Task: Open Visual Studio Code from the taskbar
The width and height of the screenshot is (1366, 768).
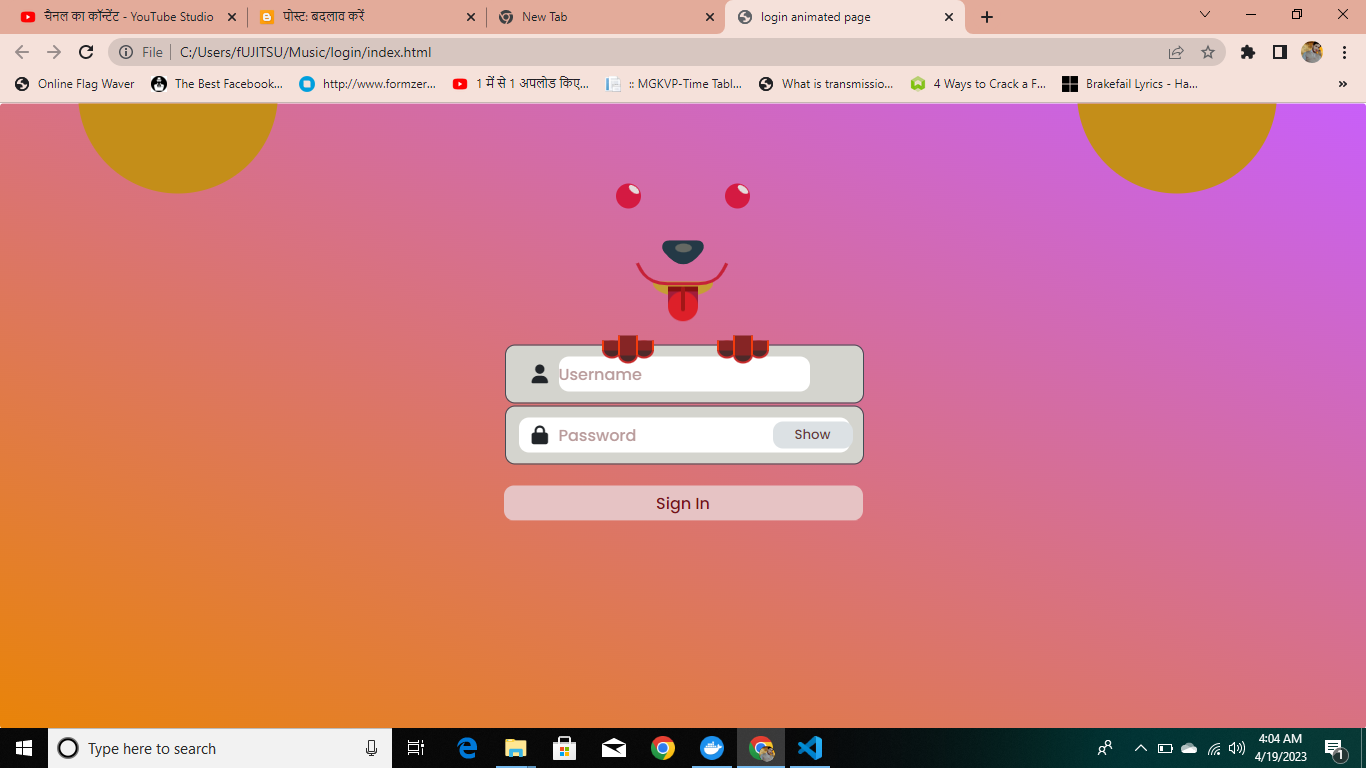Action: (x=811, y=748)
